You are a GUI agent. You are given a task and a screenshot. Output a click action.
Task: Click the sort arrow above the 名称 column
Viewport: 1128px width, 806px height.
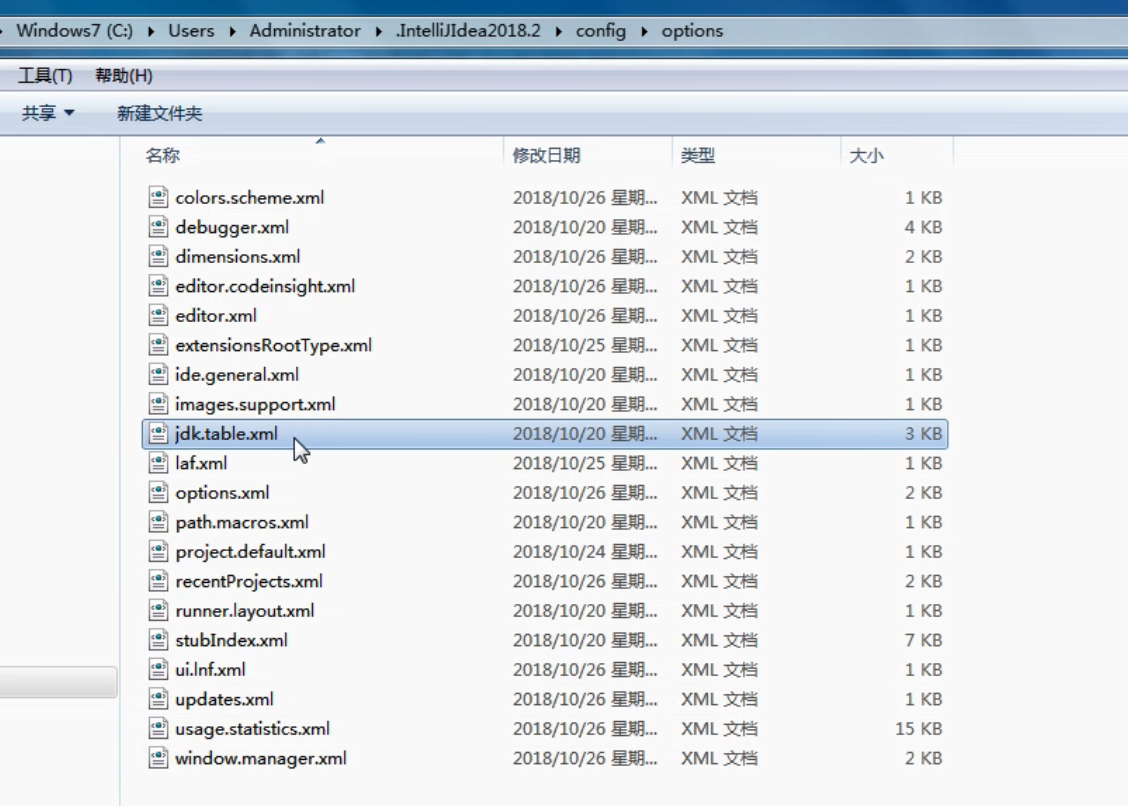tap(321, 142)
